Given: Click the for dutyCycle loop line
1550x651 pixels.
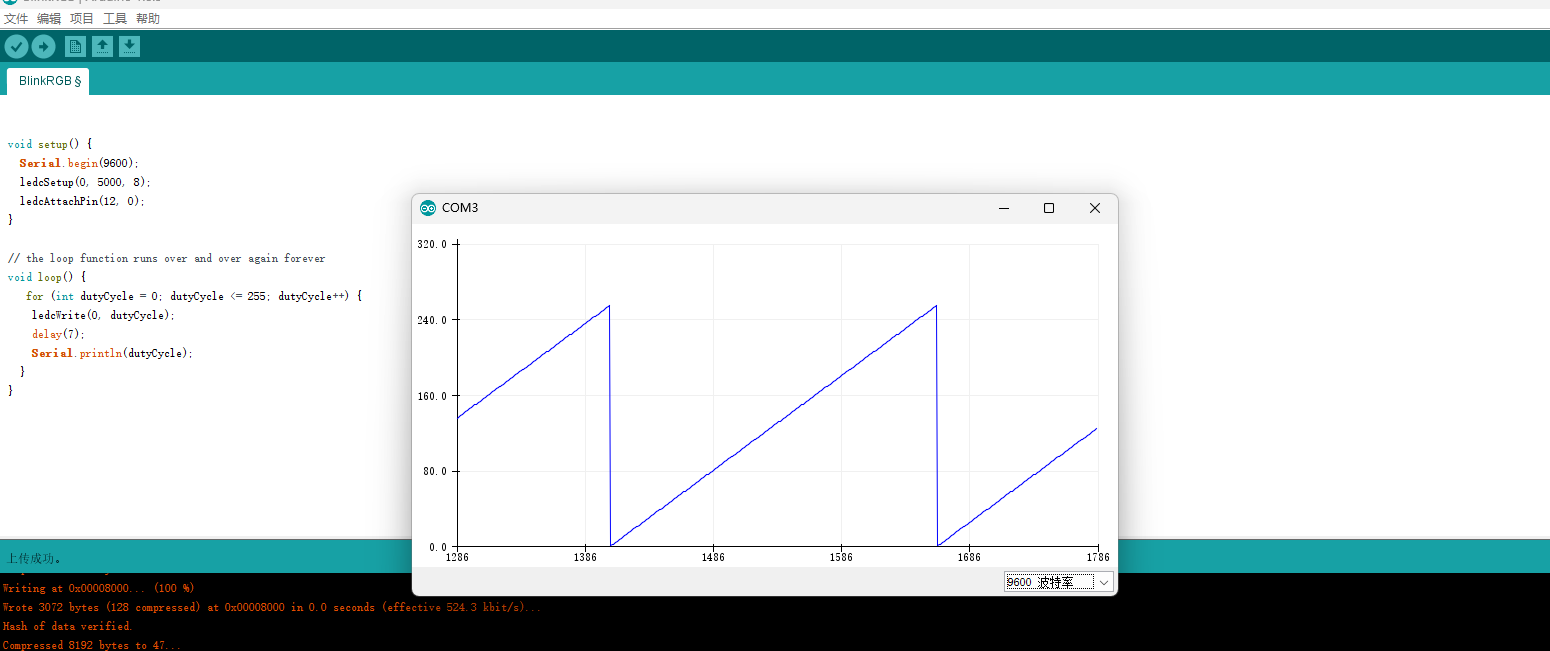Looking at the screenshot, I should [x=194, y=296].
